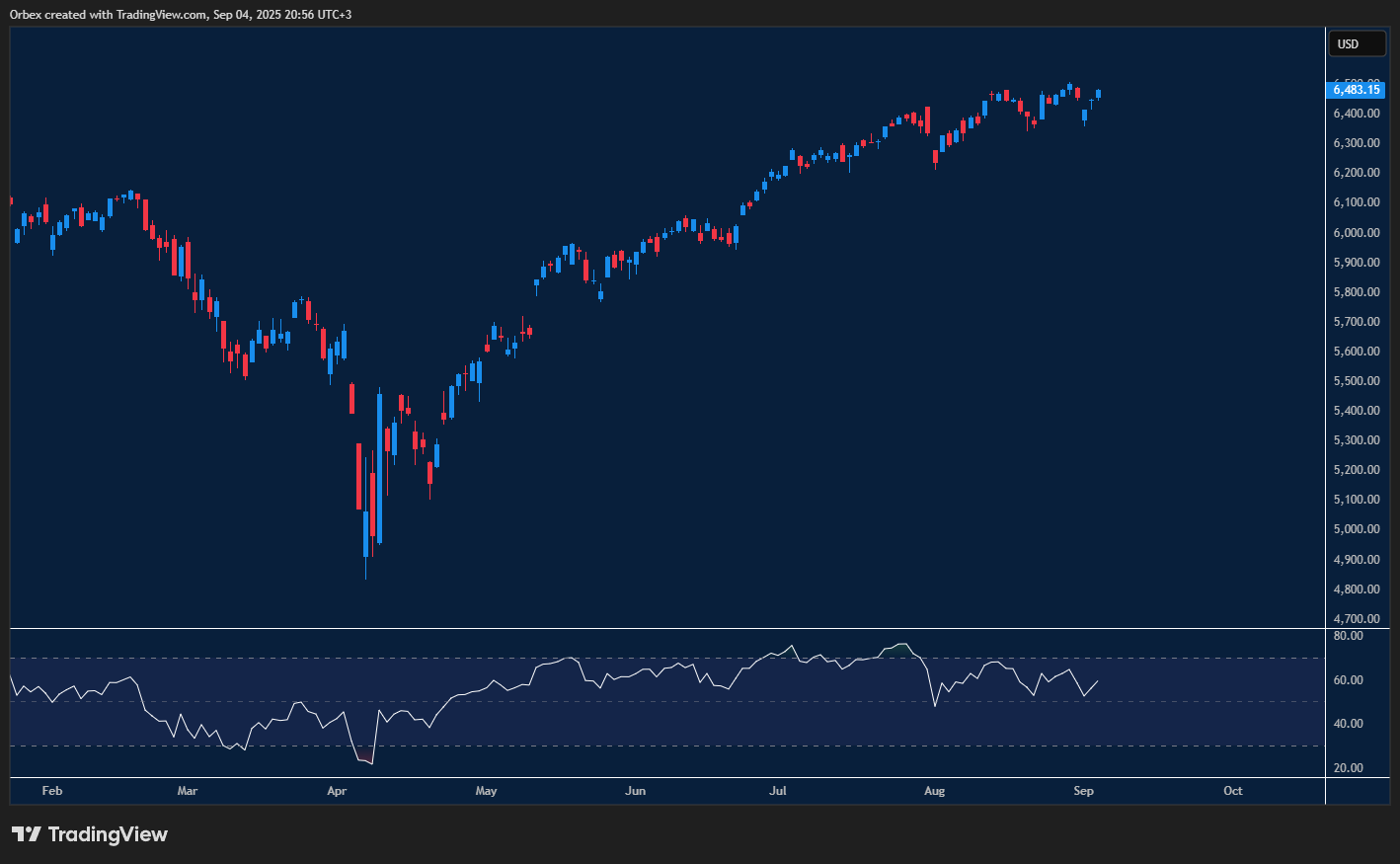Click the TradingView logo at bottom left
This screenshot has height=864, width=1400.
point(90,834)
